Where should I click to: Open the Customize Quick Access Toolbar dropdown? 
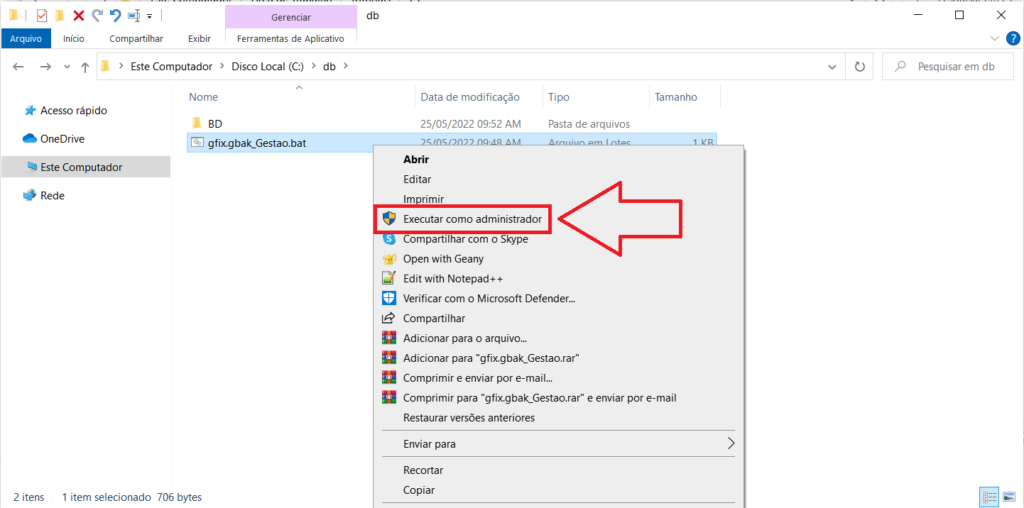point(150,16)
